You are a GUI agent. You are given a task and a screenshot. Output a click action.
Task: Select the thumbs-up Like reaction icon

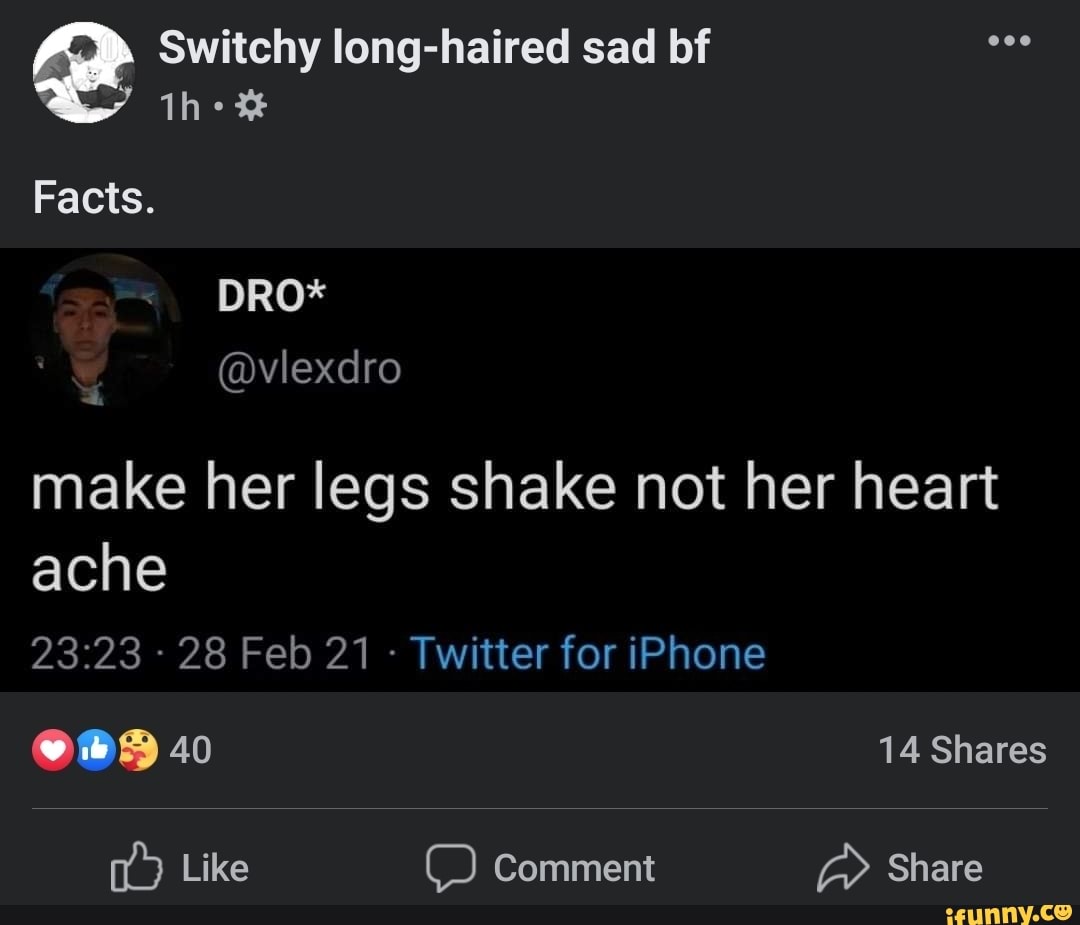coord(94,748)
